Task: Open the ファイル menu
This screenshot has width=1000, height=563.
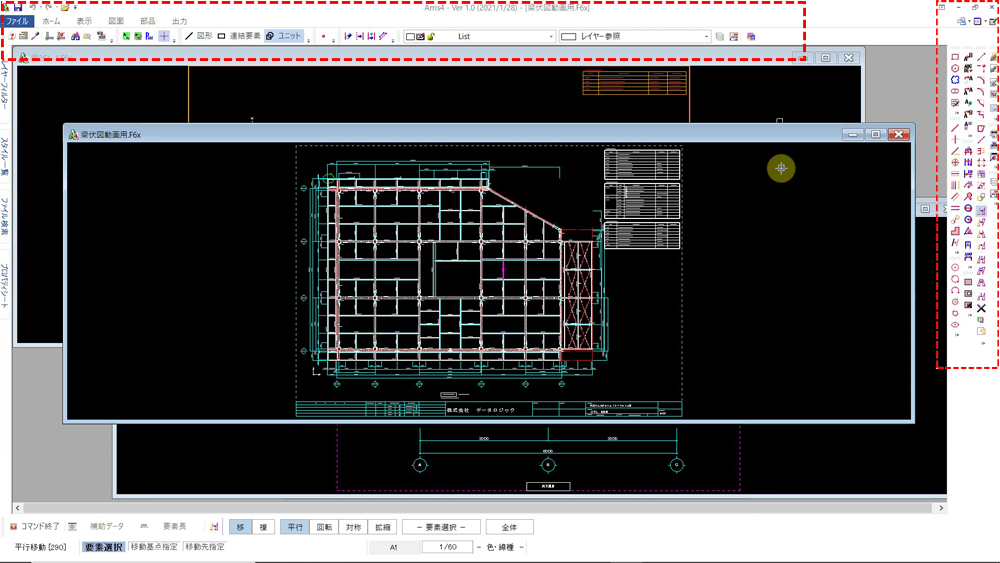Action: pos(17,21)
